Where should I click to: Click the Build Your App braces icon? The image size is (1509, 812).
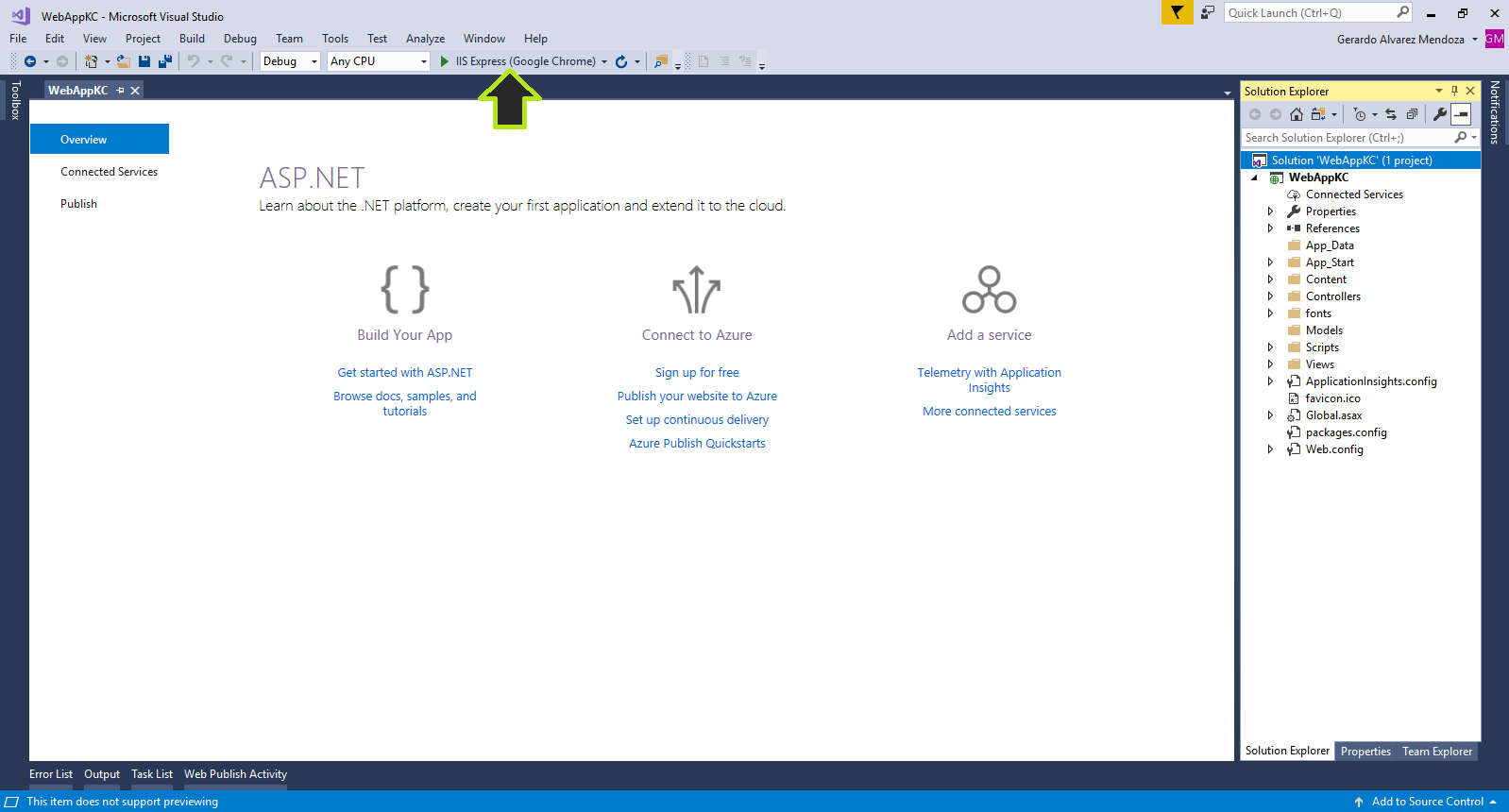pos(405,289)
